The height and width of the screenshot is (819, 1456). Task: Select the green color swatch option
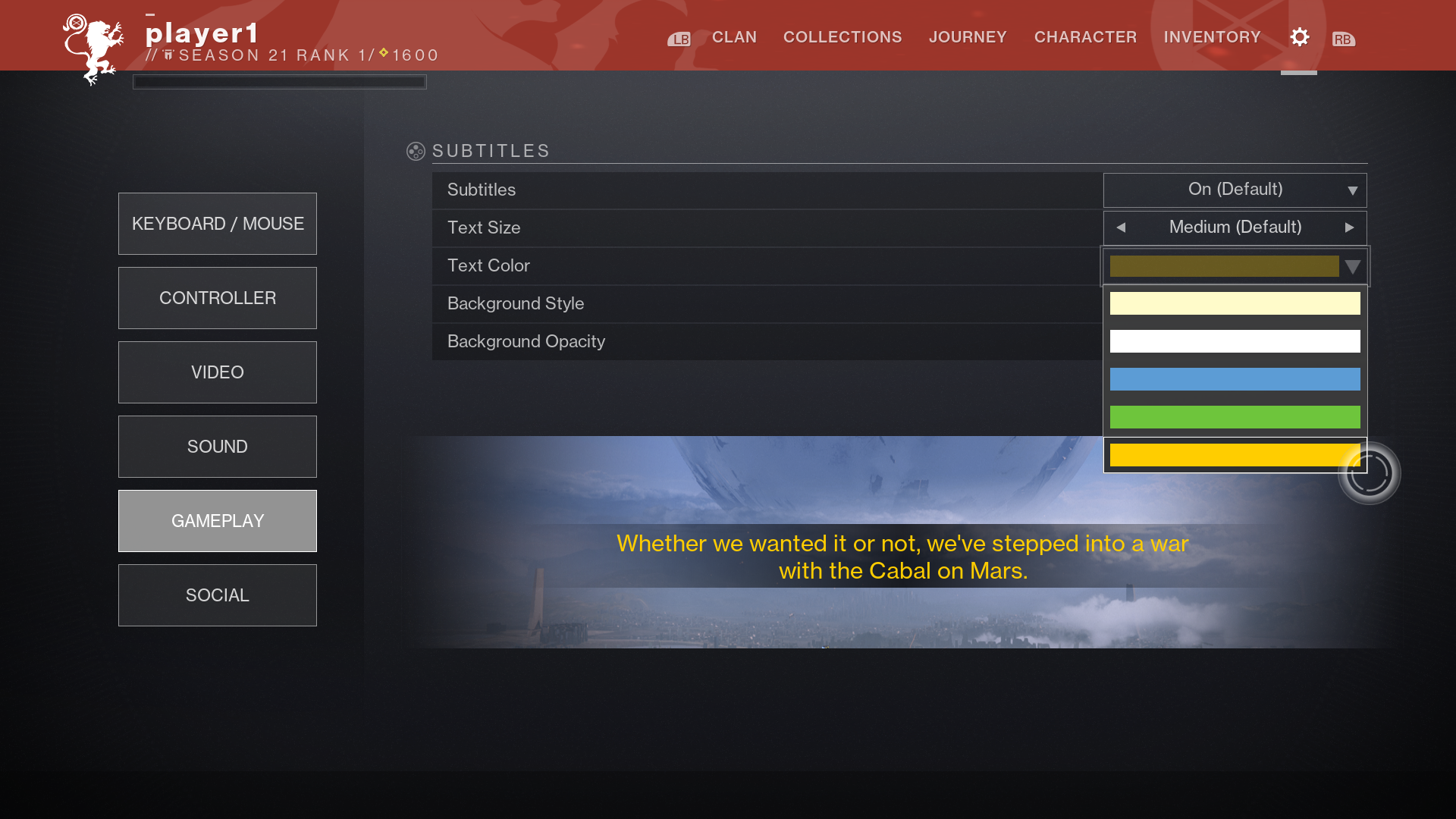tap(1235, 417)
